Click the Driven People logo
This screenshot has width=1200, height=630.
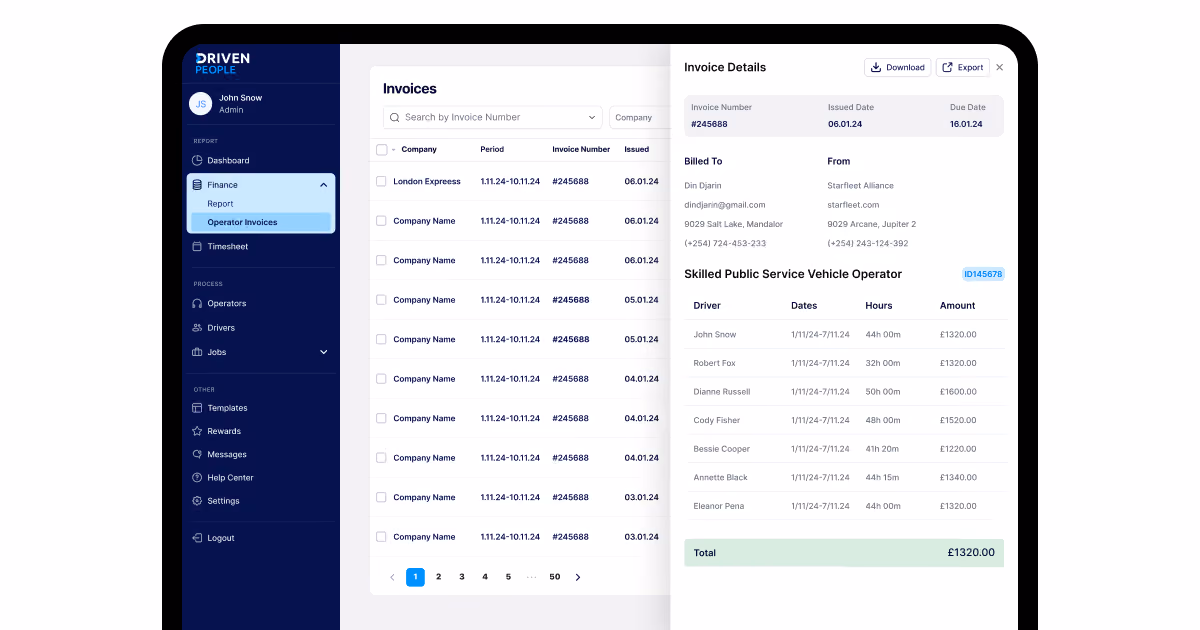tap(223, 63)
